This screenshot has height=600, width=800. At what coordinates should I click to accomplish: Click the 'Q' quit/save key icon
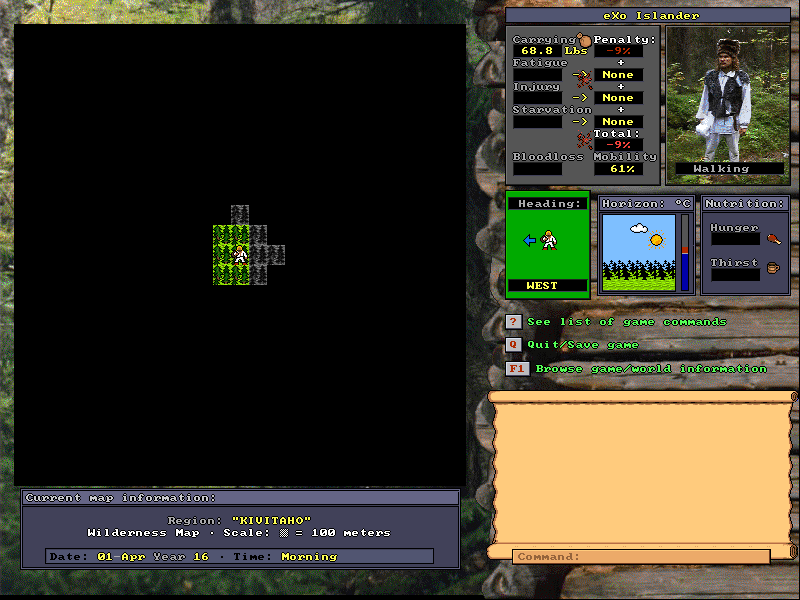click(513, 344)
